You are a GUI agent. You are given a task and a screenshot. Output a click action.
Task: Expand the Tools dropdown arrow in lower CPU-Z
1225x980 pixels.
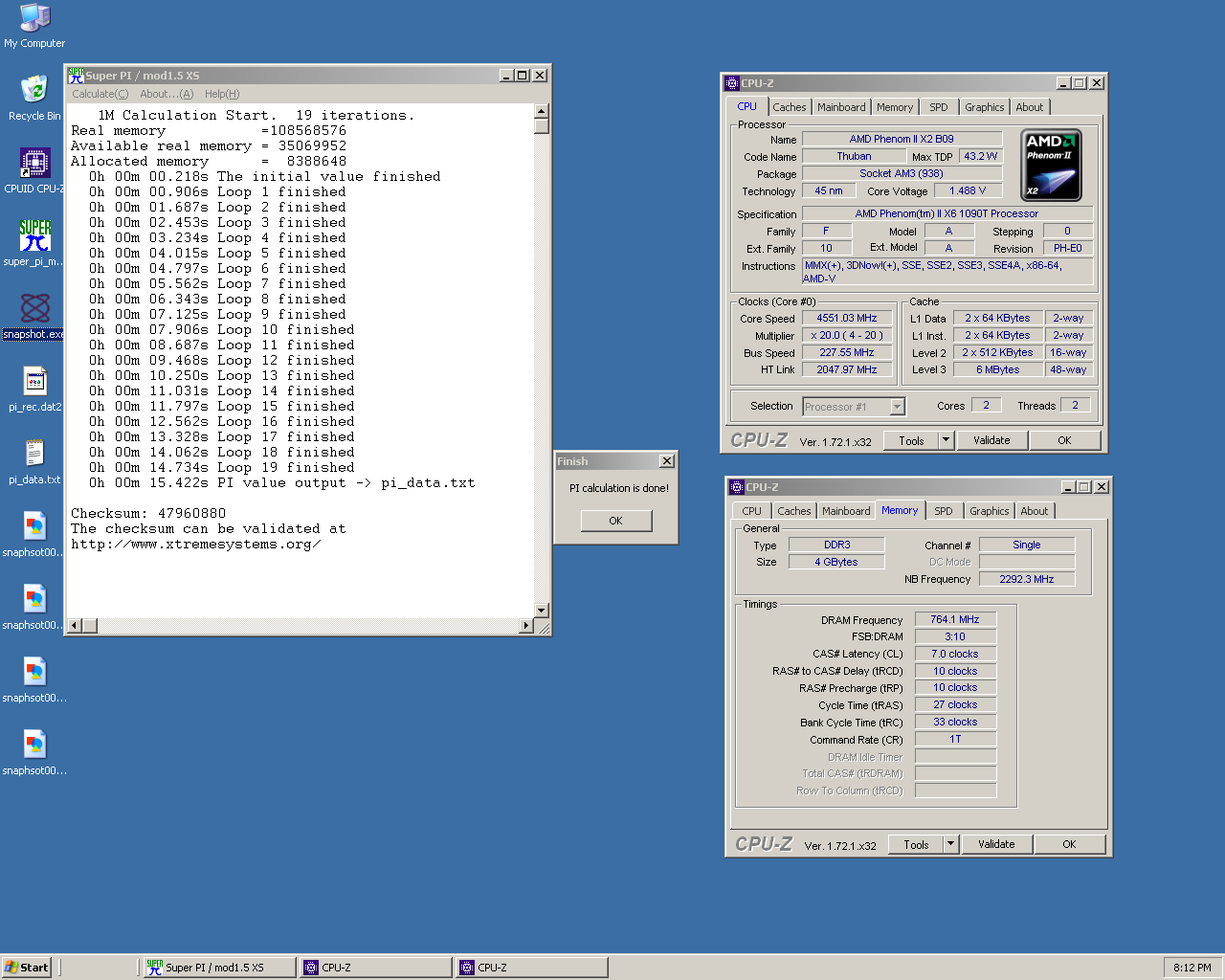click(950, 844)
